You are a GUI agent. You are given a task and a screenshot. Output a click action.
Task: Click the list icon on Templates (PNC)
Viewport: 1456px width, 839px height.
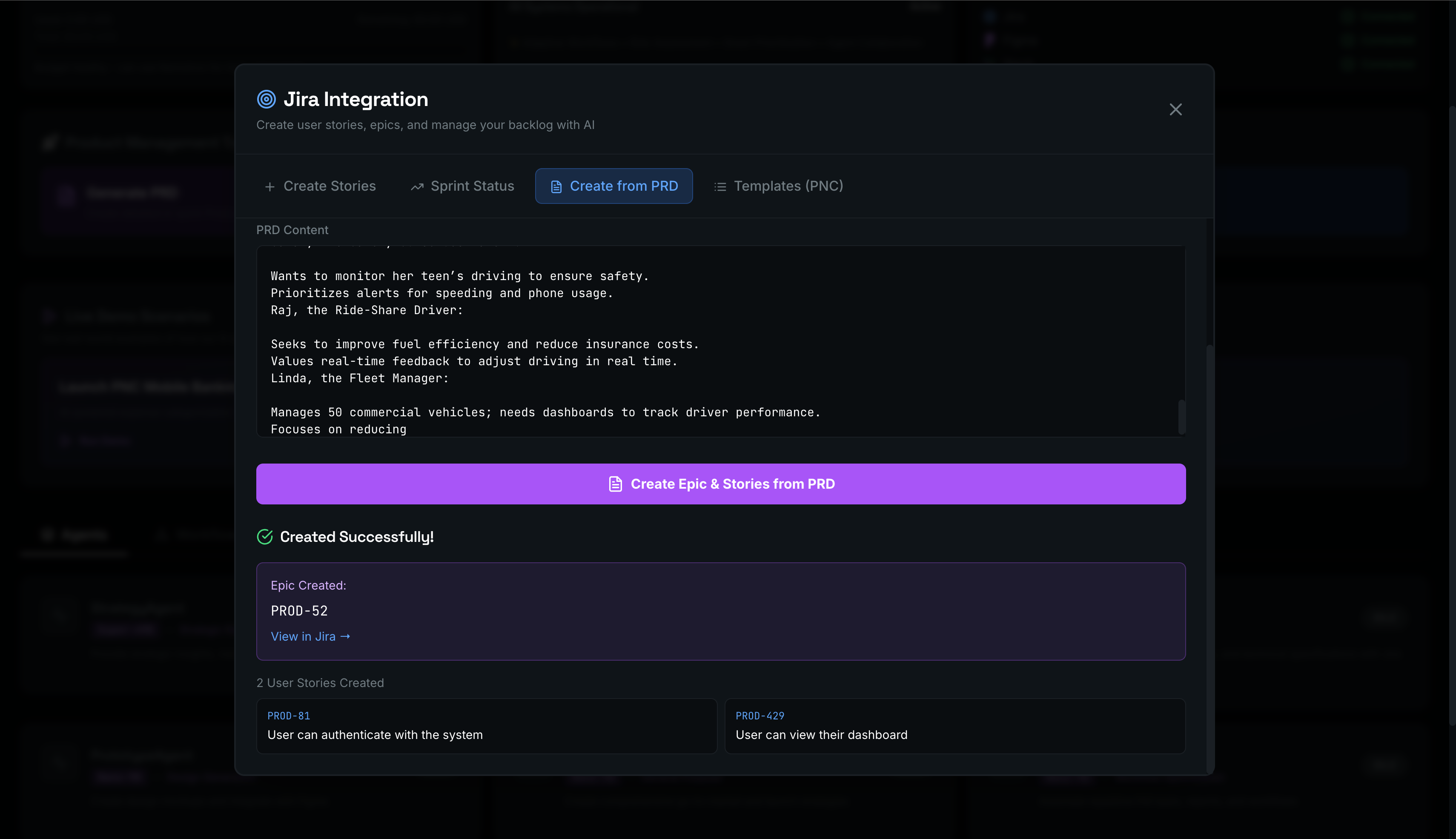tap(719, 187)
